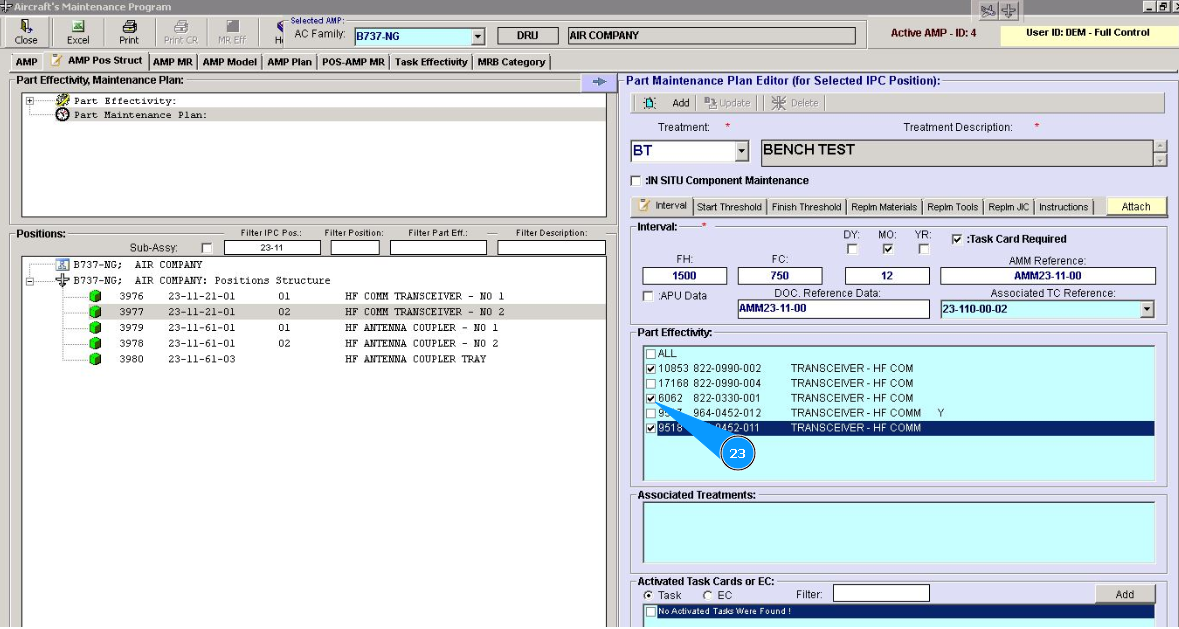Image resolution: width=1179 pixels, height=629 pixels.
Task: Click Add button beside the task Filter
Action: [1124, 594]
